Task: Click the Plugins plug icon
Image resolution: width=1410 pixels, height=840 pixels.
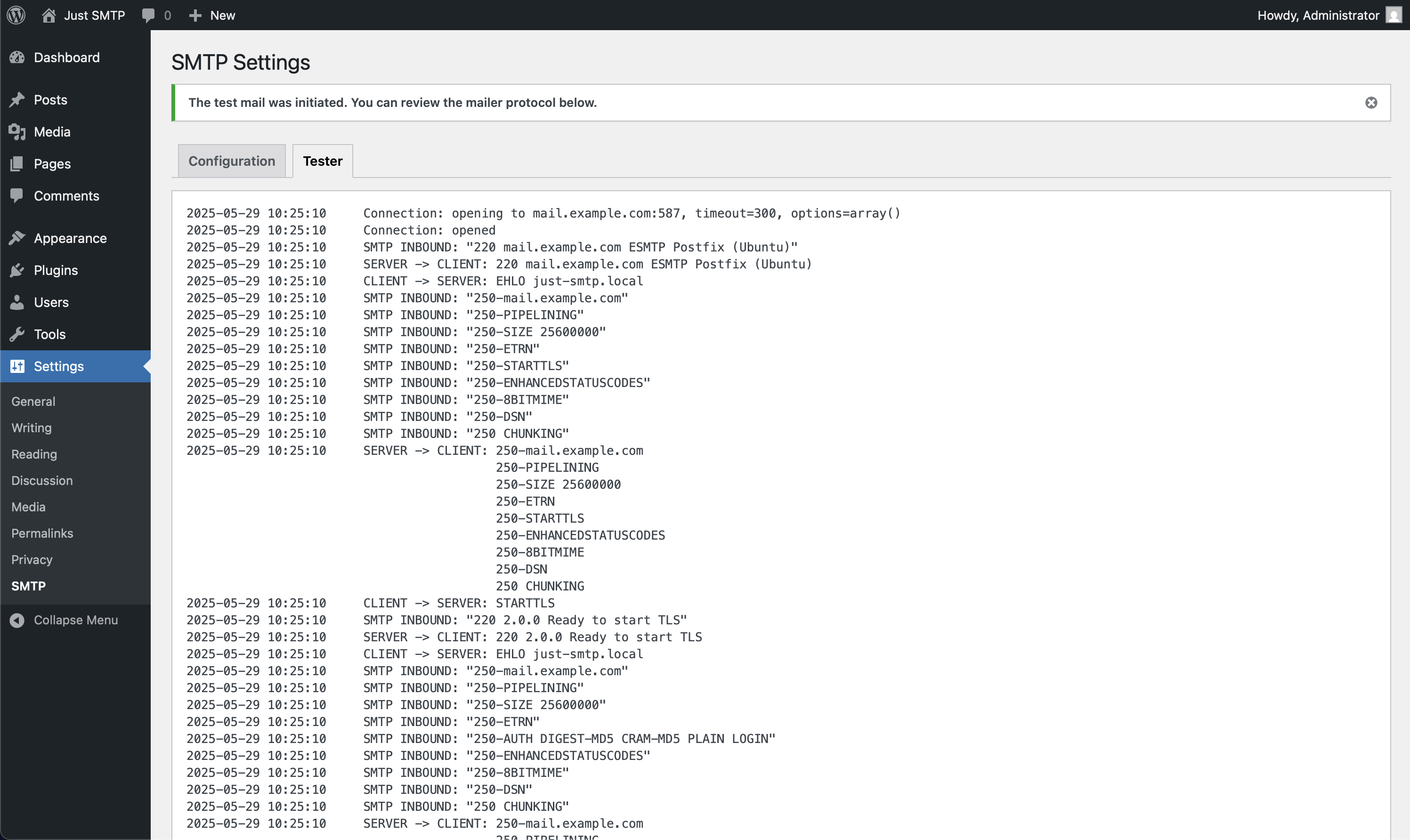Action: pyautogui.click(x=17, y=270)
